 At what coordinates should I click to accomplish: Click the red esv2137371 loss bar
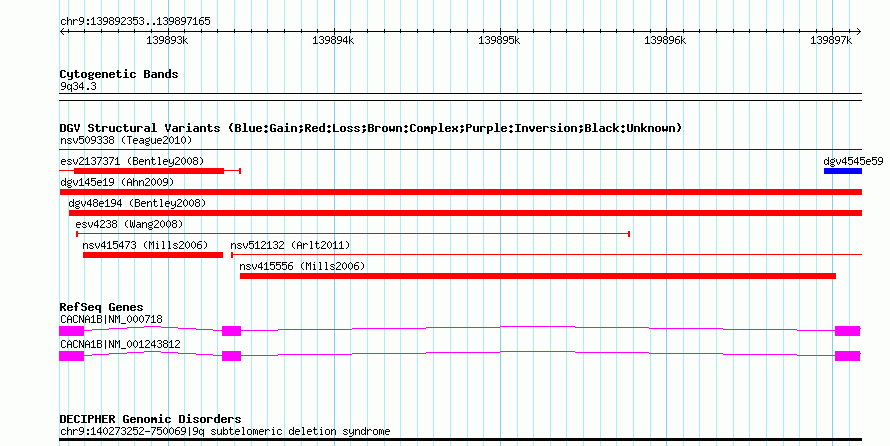click(149, 171)
